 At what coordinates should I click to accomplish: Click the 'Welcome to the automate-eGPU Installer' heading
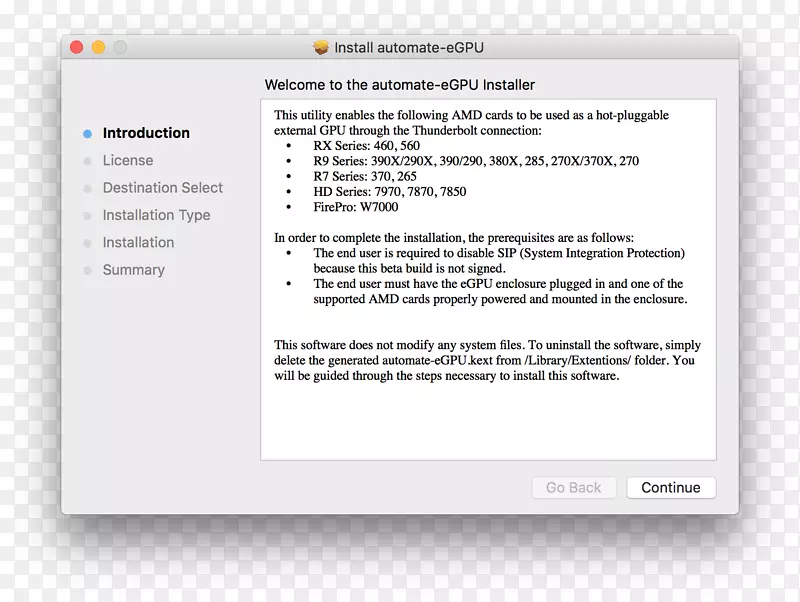[x=399, y=85]
